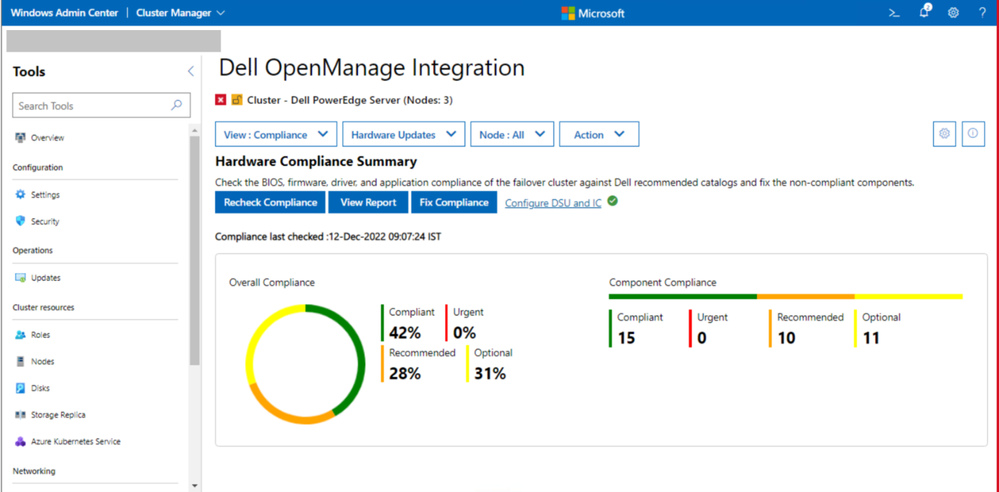Click the Compliant 42% value
Screen dimensions: 999x492
(405, 333)
